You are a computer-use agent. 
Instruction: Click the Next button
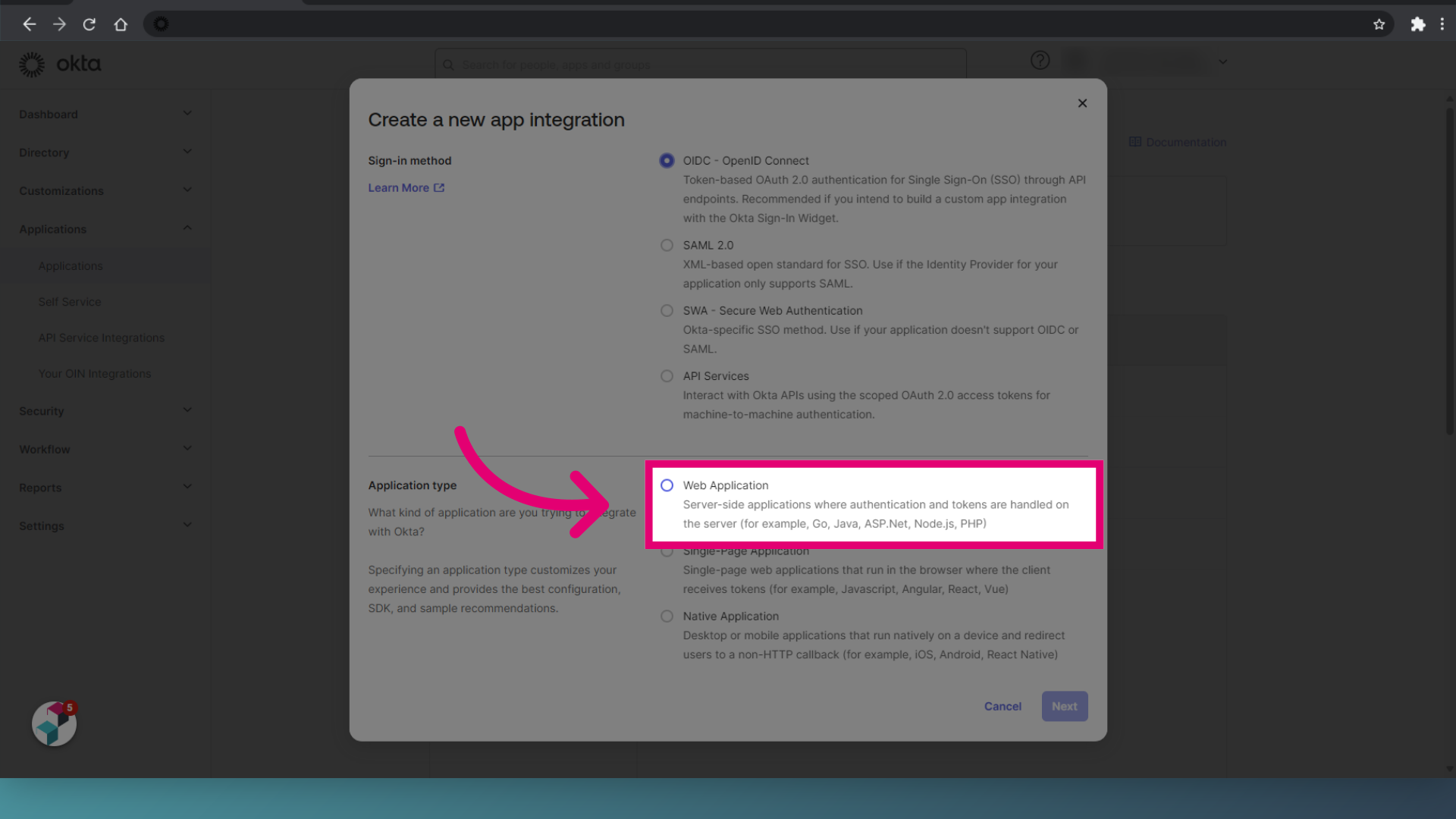(x=1064, y=706)
